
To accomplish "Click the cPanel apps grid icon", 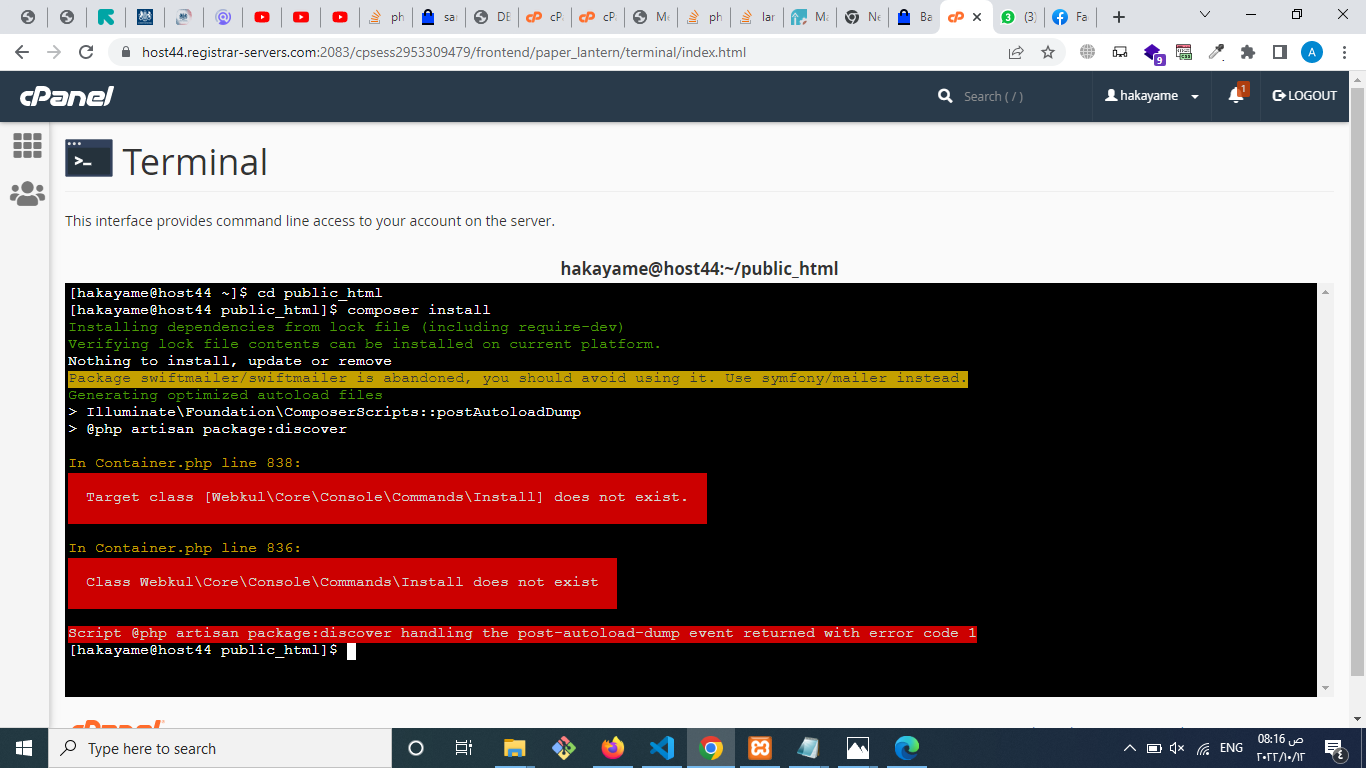I will [27, 145].
